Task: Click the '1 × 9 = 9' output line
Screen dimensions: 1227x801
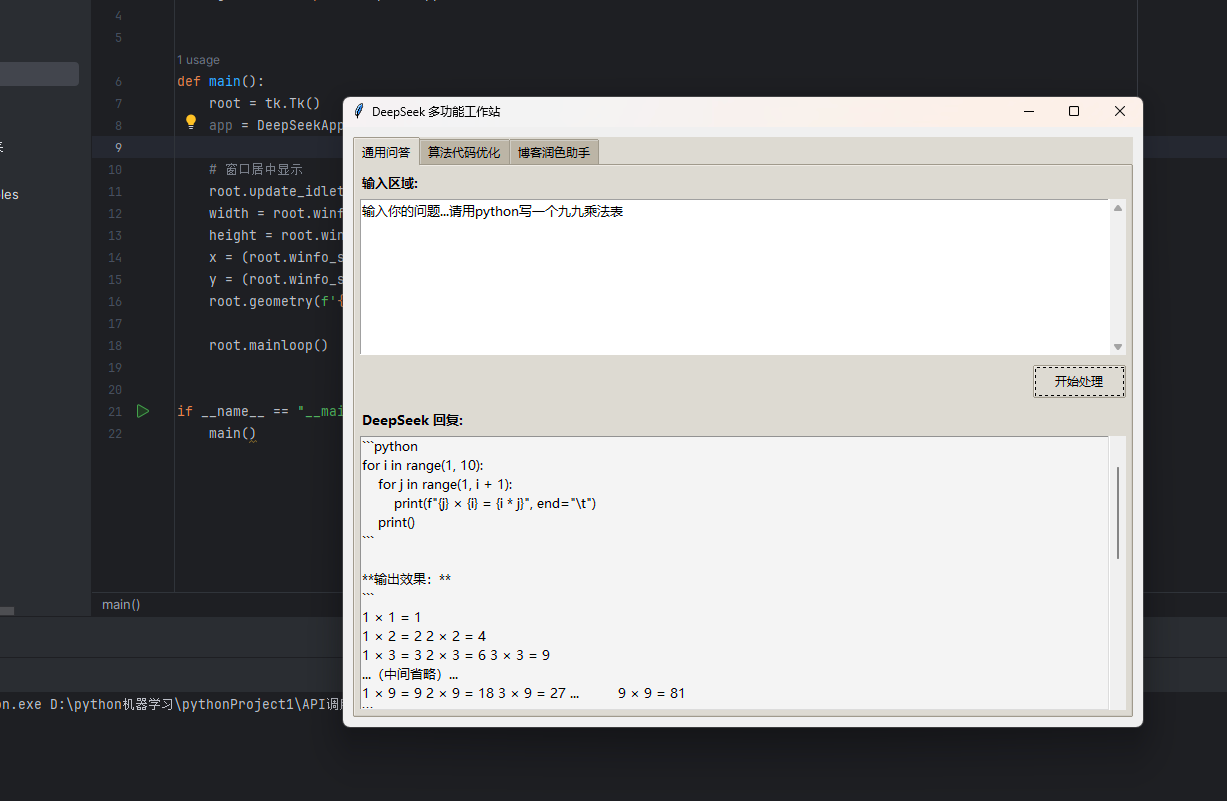Action: pos(523,693)
